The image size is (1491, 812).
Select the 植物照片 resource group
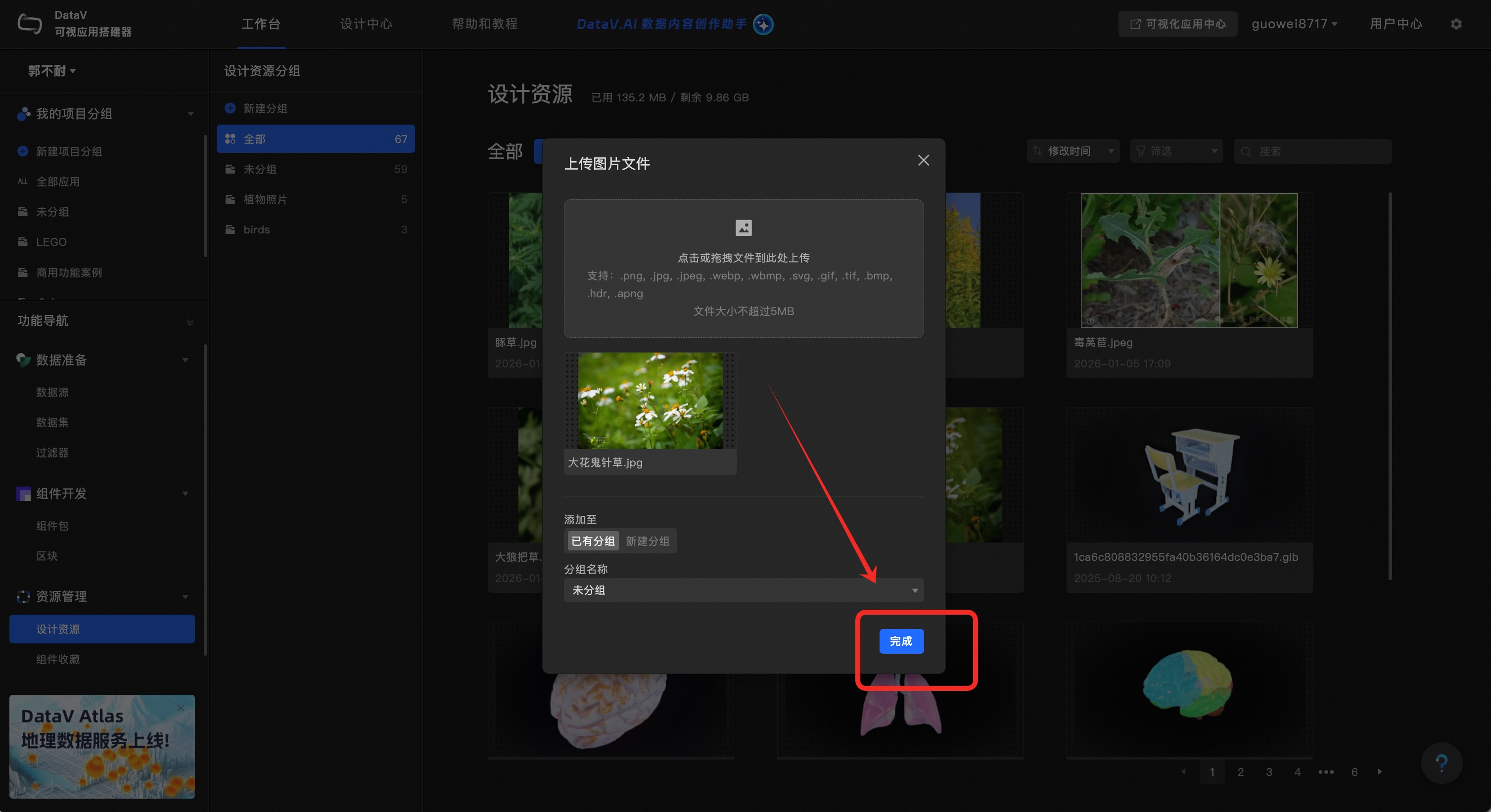265,200
